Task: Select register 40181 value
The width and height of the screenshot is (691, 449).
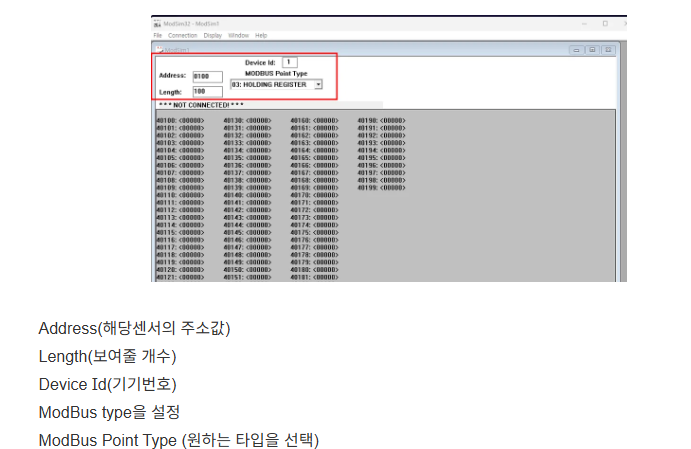Action: point(326,277)
